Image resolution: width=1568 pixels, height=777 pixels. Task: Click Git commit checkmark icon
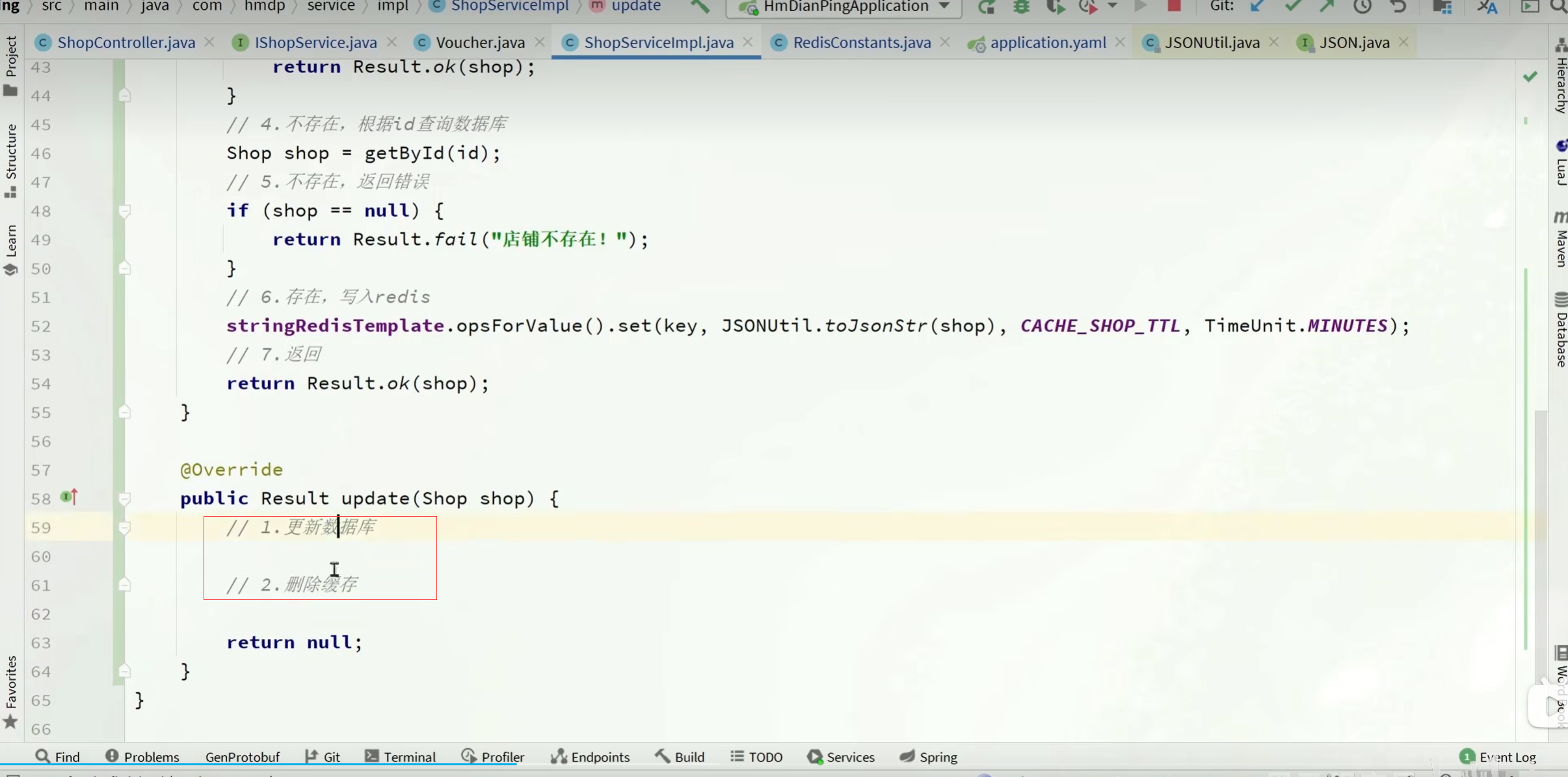(1292, 7)
